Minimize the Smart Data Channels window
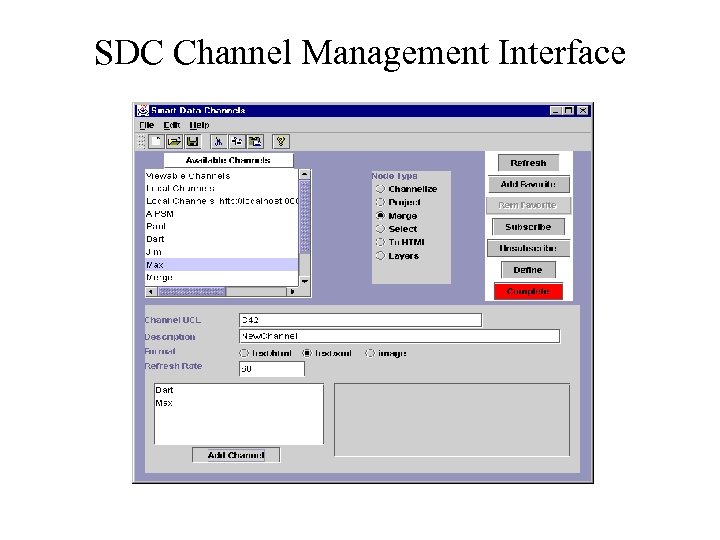 [556, 111]
